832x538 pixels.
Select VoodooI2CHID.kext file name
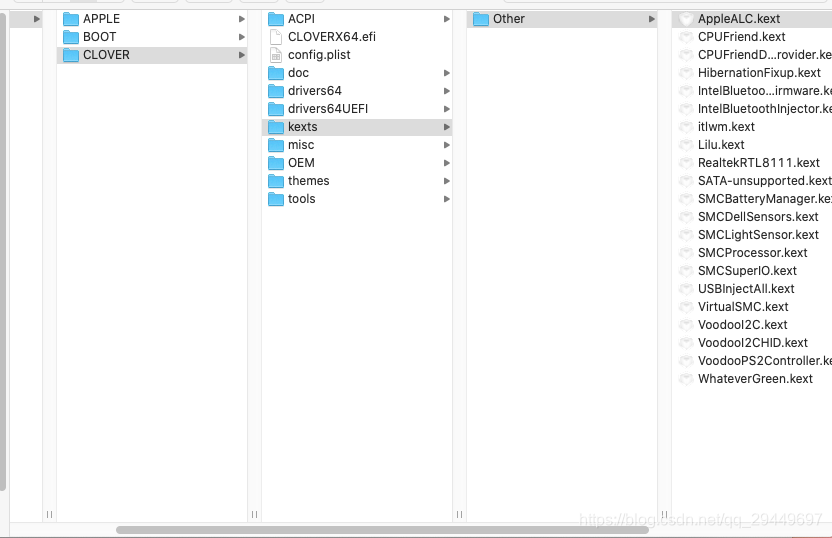752,343
